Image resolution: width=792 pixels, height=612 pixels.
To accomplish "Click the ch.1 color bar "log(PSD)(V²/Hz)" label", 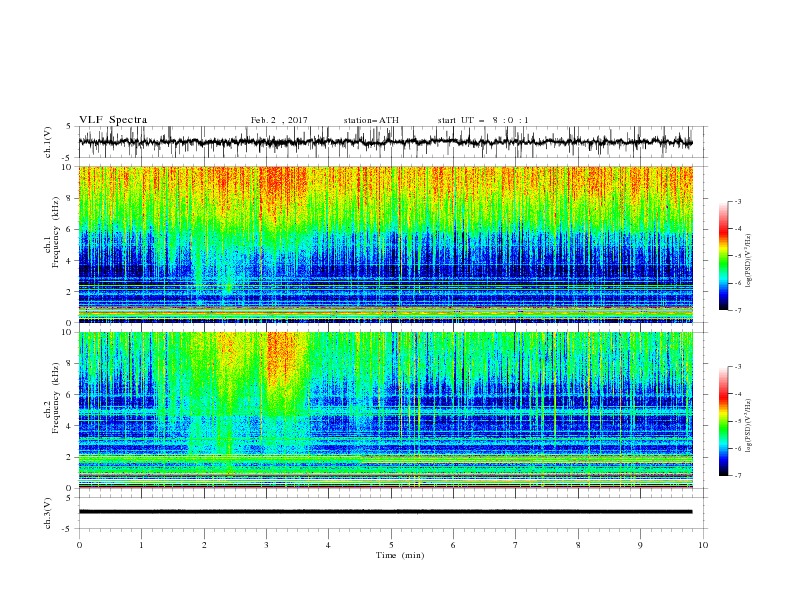I will click(748, 261).
